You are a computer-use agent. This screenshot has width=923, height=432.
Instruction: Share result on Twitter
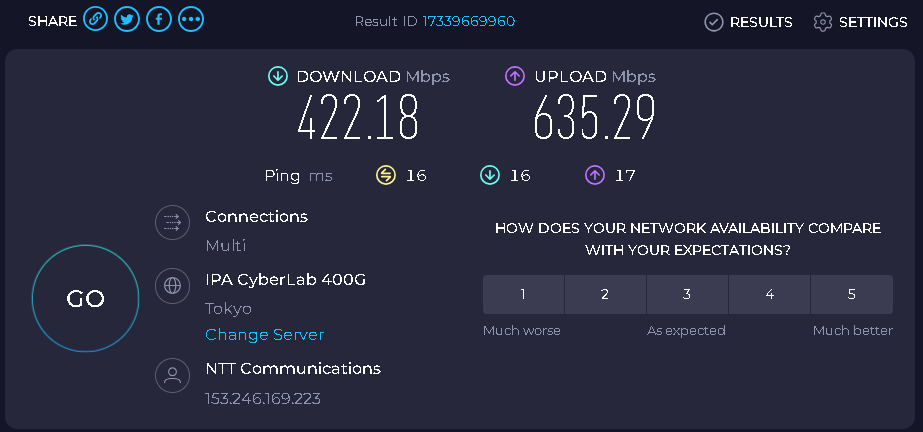(x=127, y=19)
